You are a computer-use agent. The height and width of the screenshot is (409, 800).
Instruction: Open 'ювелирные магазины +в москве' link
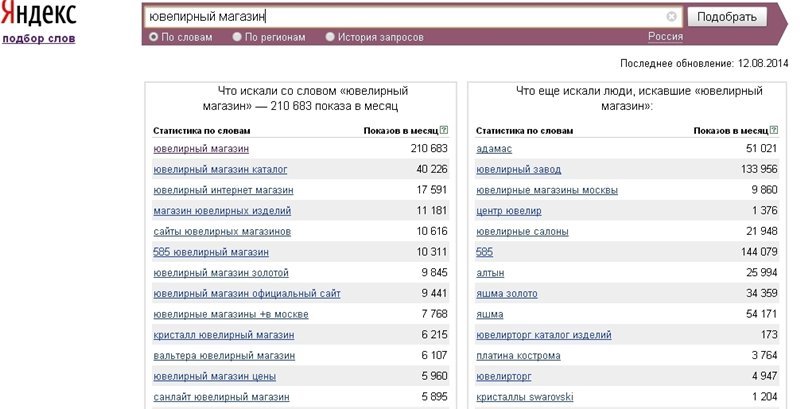coord(231,314)
